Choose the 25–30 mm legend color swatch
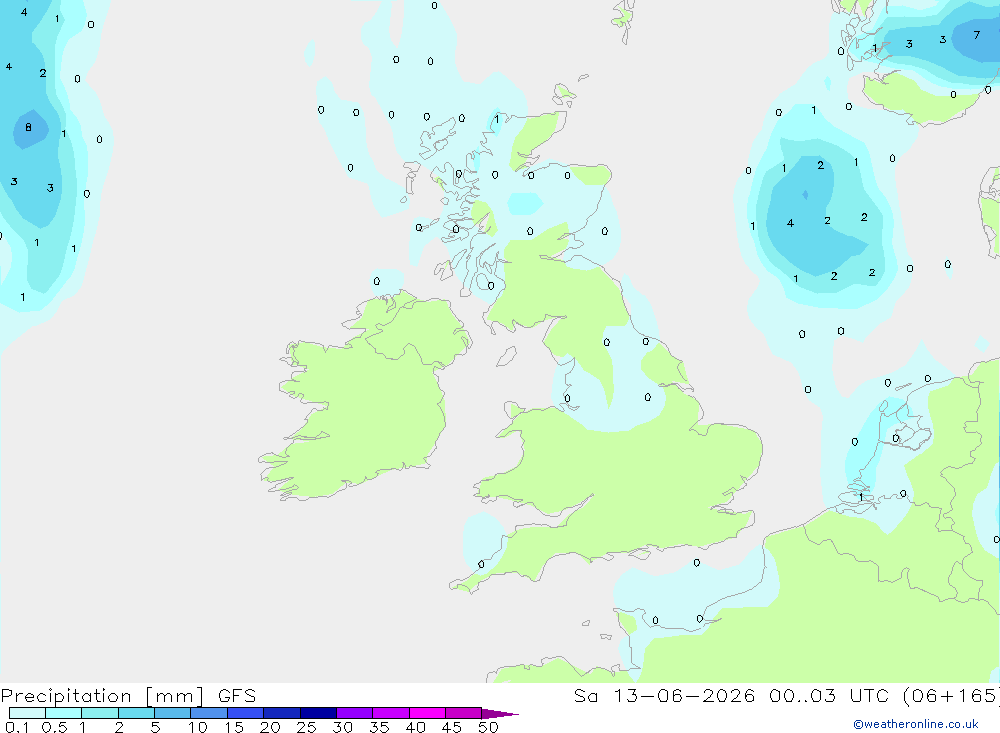 (318, 713)
